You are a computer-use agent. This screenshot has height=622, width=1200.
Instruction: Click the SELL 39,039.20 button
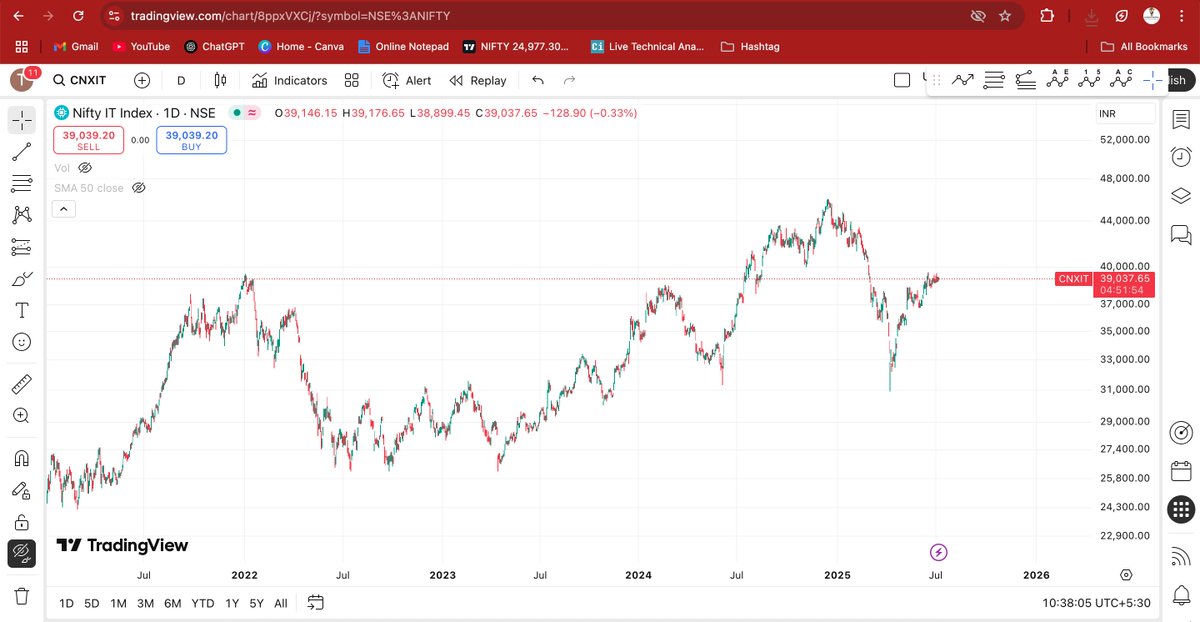point(89,140)
